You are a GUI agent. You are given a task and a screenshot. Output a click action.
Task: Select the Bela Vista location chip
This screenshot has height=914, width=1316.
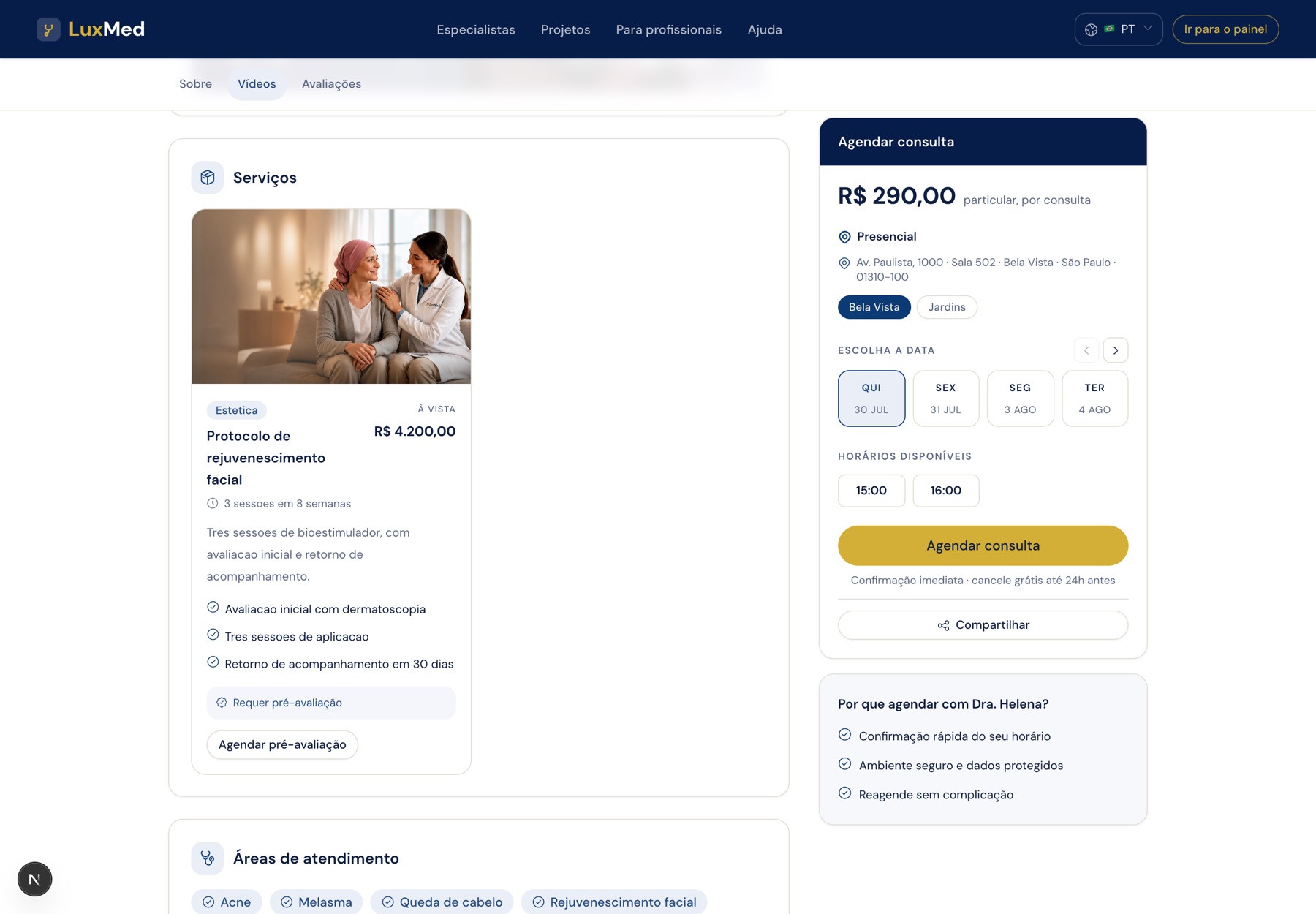click(874, 307)
